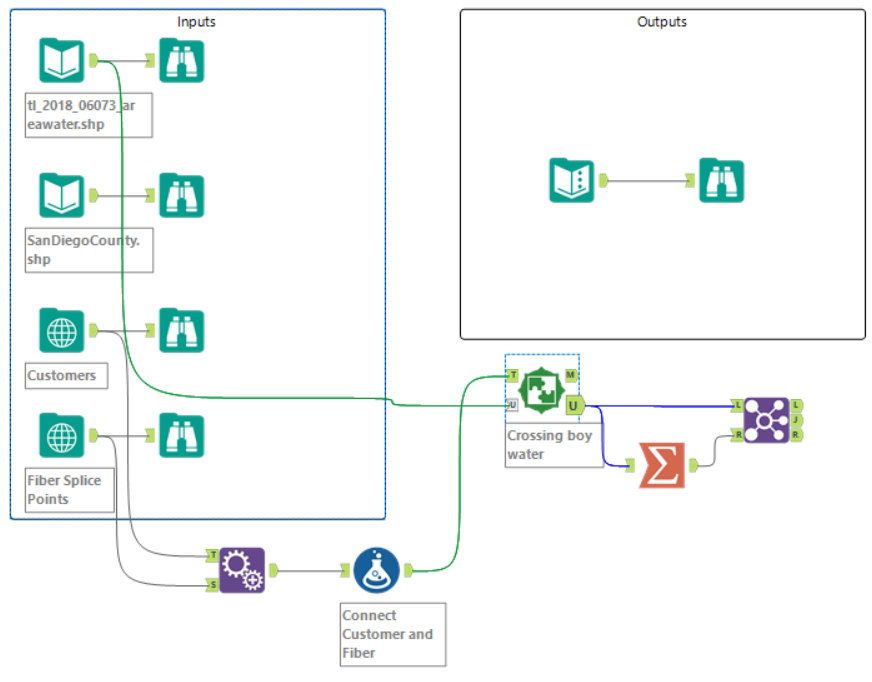Click the Browse tool inside Outputs container
Image resolution: width=872 pixels, height=682 pixels.
(721, 180)
